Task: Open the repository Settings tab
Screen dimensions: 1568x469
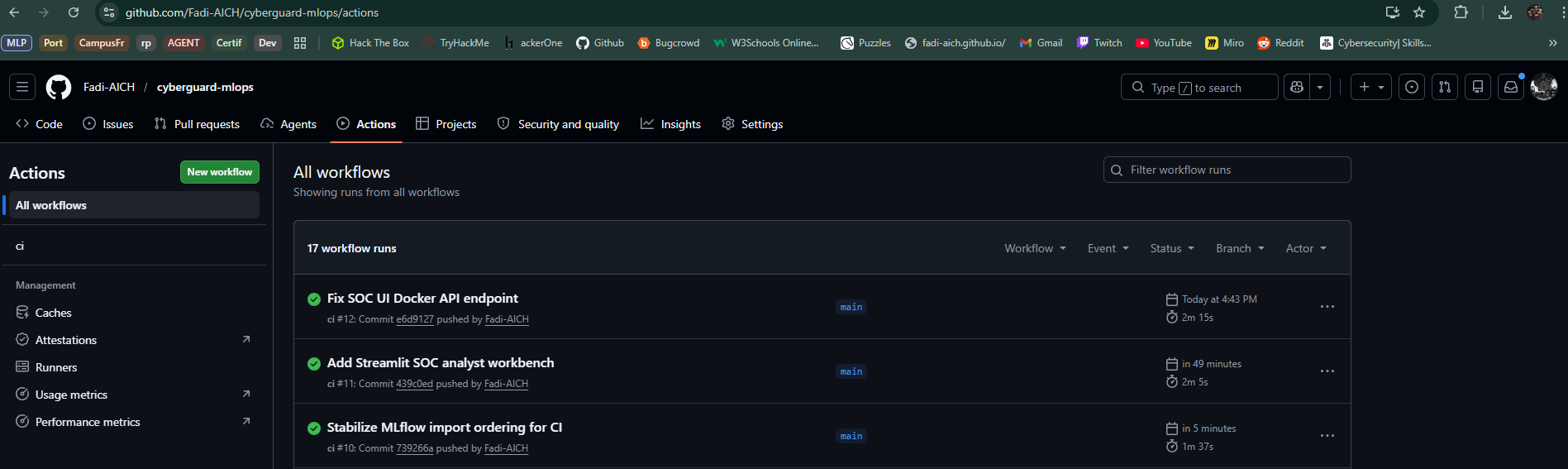Action: click(752, 124)
